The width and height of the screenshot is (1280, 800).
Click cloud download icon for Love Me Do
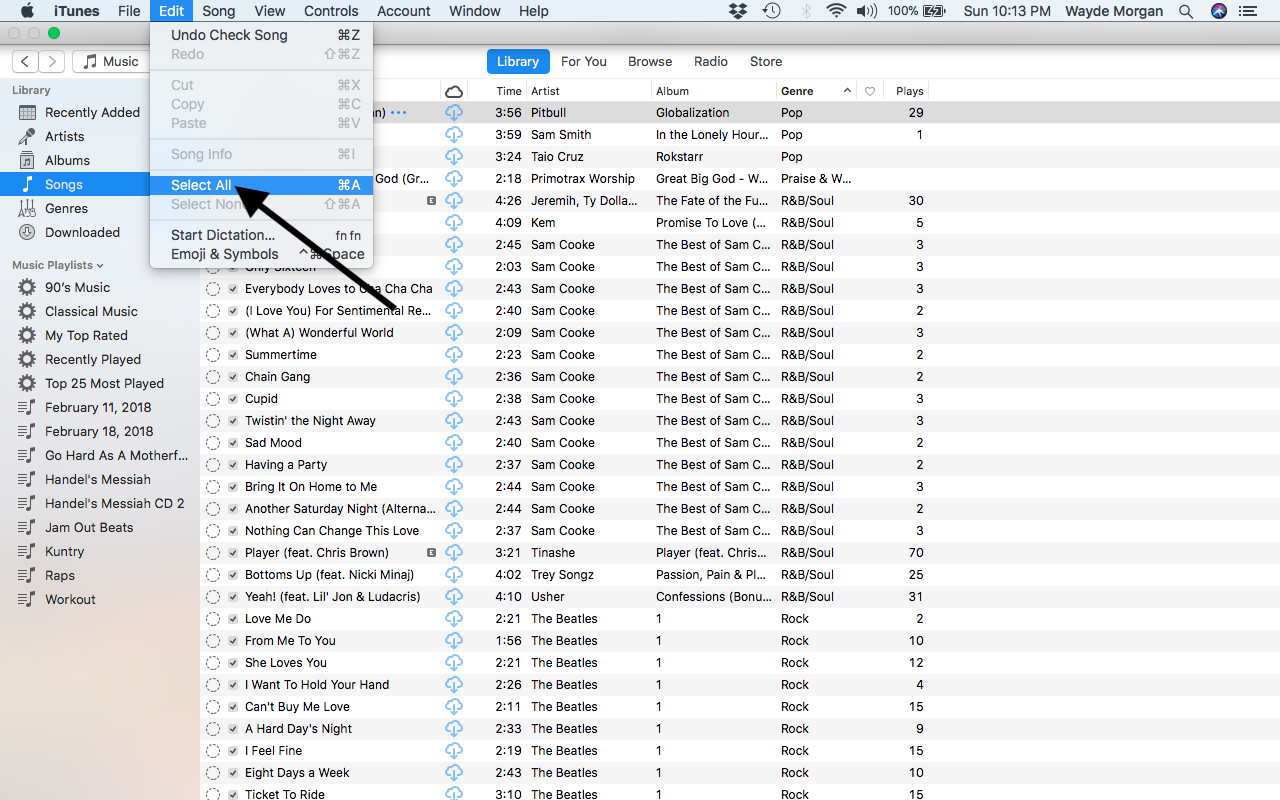tap(454, 619)
